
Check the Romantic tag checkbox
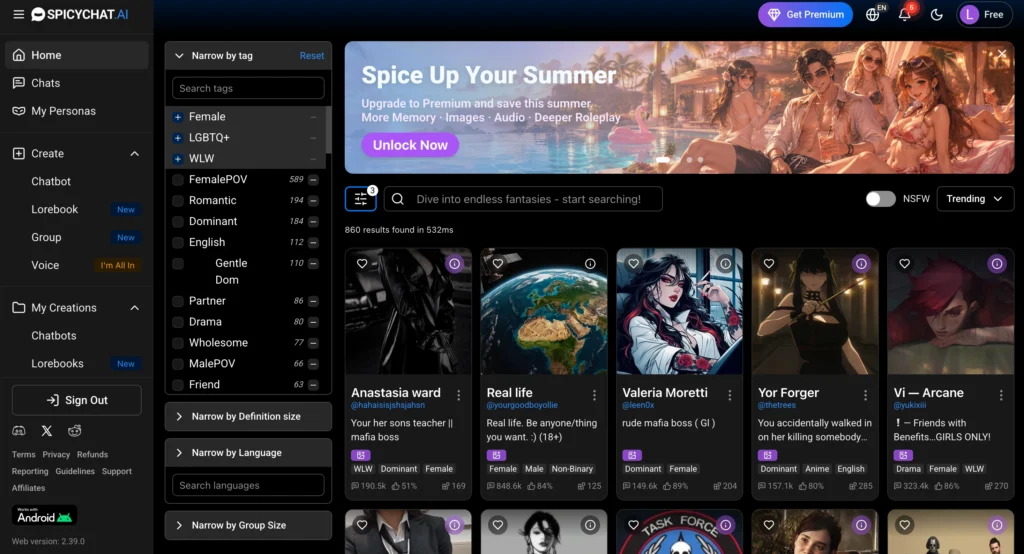[x=178, y=201]
